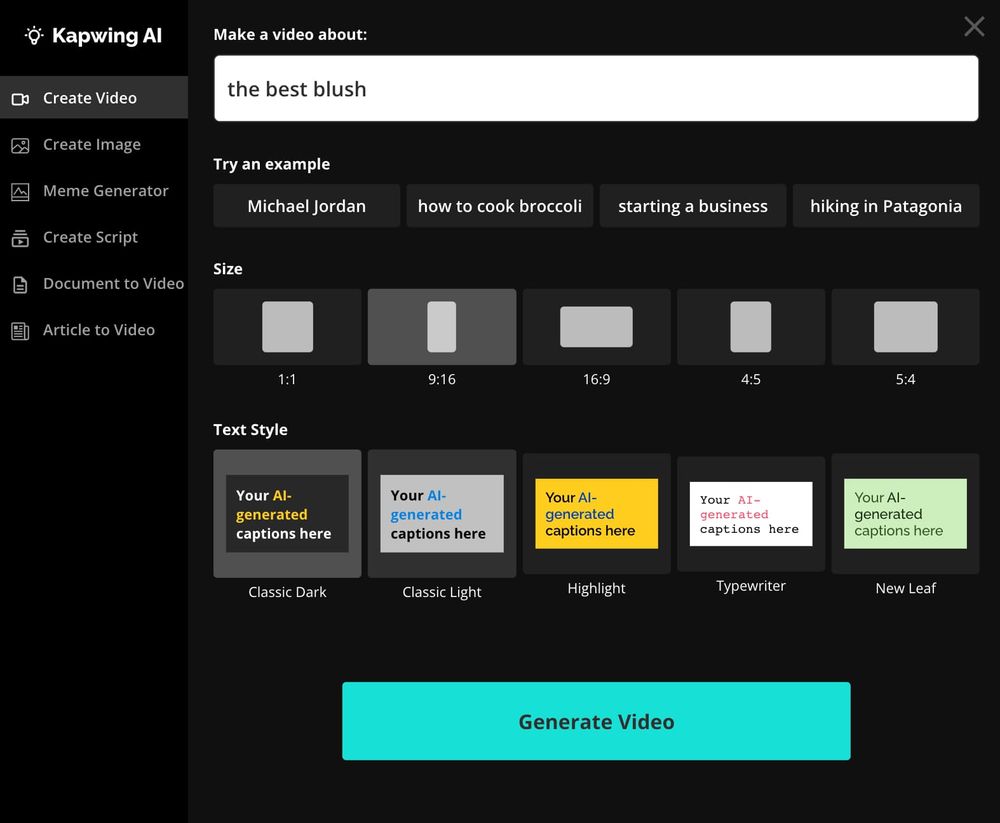This screenshot has height=823, width=1000.
Task: Switch to Article to Video
Action: (x=98, y=330)
